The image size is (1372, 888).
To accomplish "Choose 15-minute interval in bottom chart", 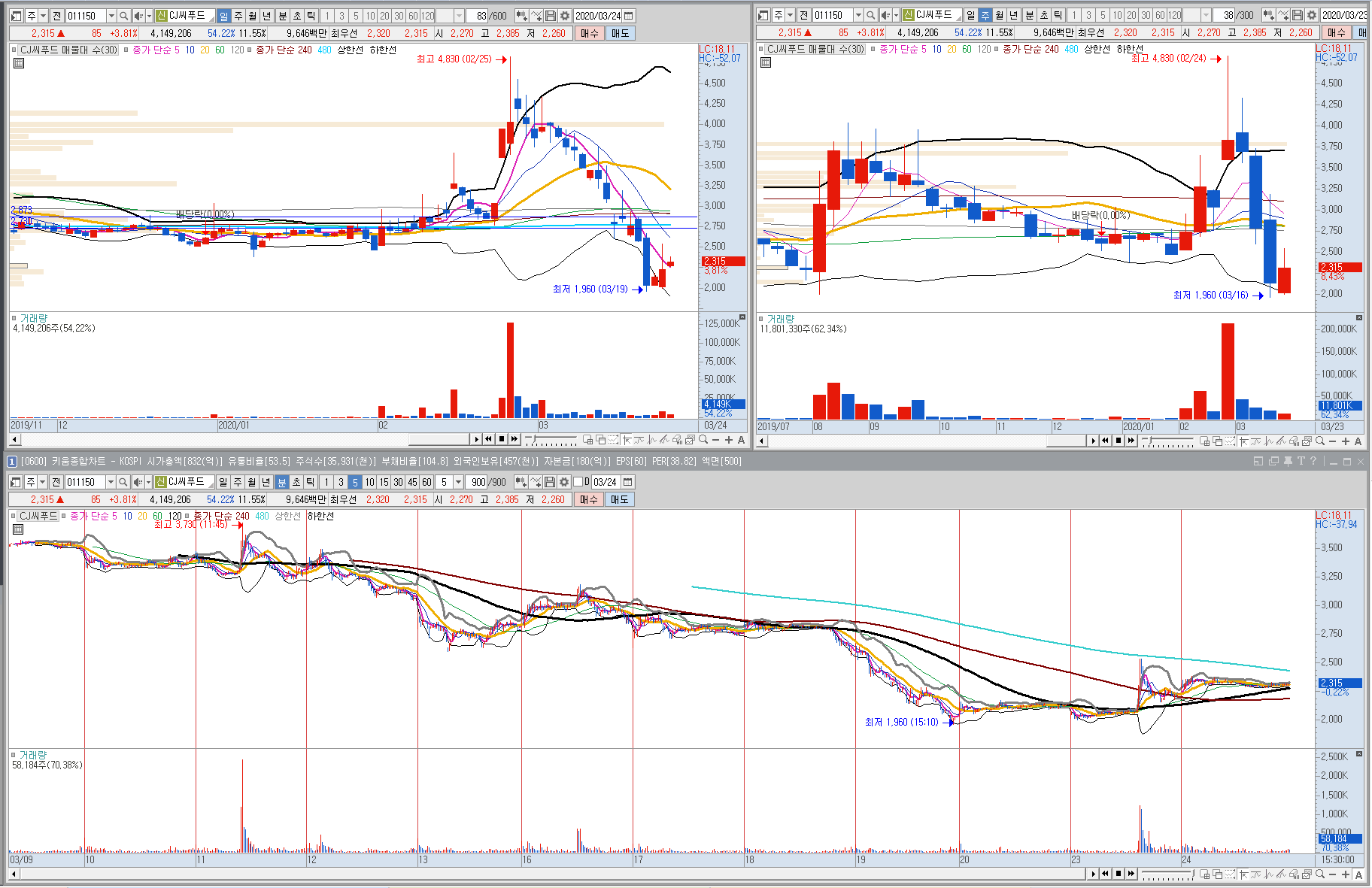I will point(384,482).
